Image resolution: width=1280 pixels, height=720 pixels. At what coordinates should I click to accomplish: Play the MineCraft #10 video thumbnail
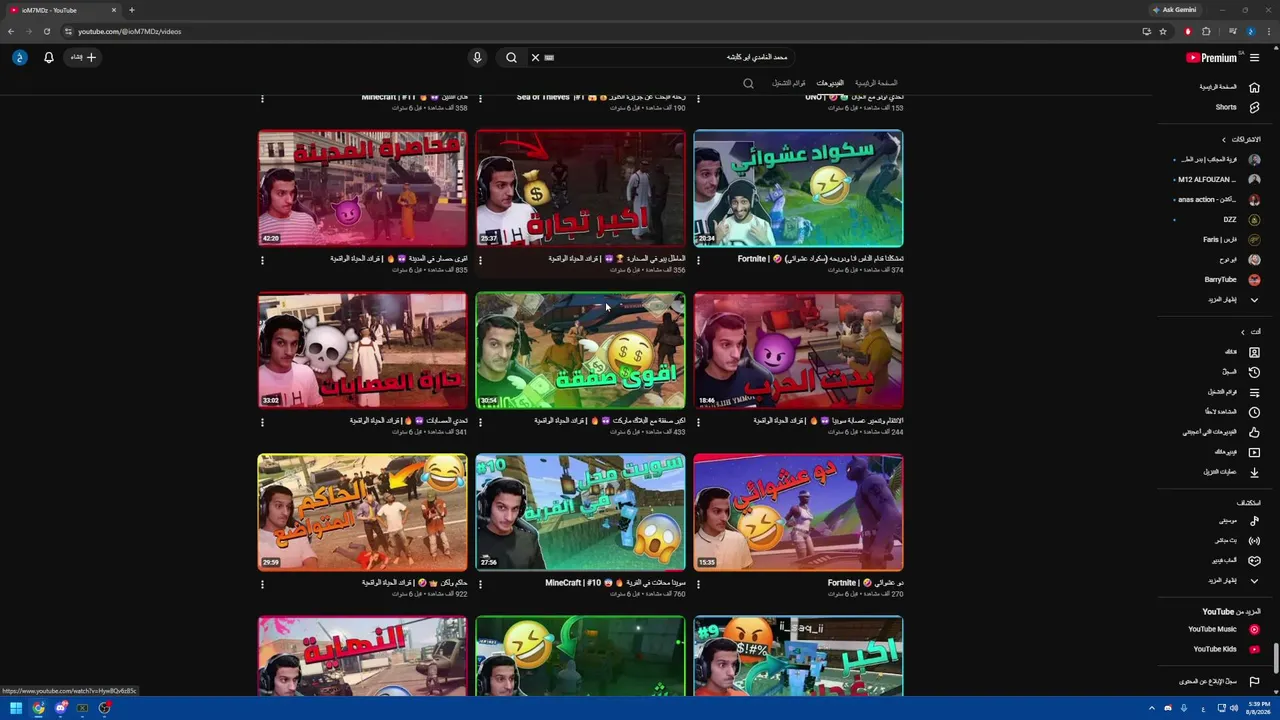(580, 512)
